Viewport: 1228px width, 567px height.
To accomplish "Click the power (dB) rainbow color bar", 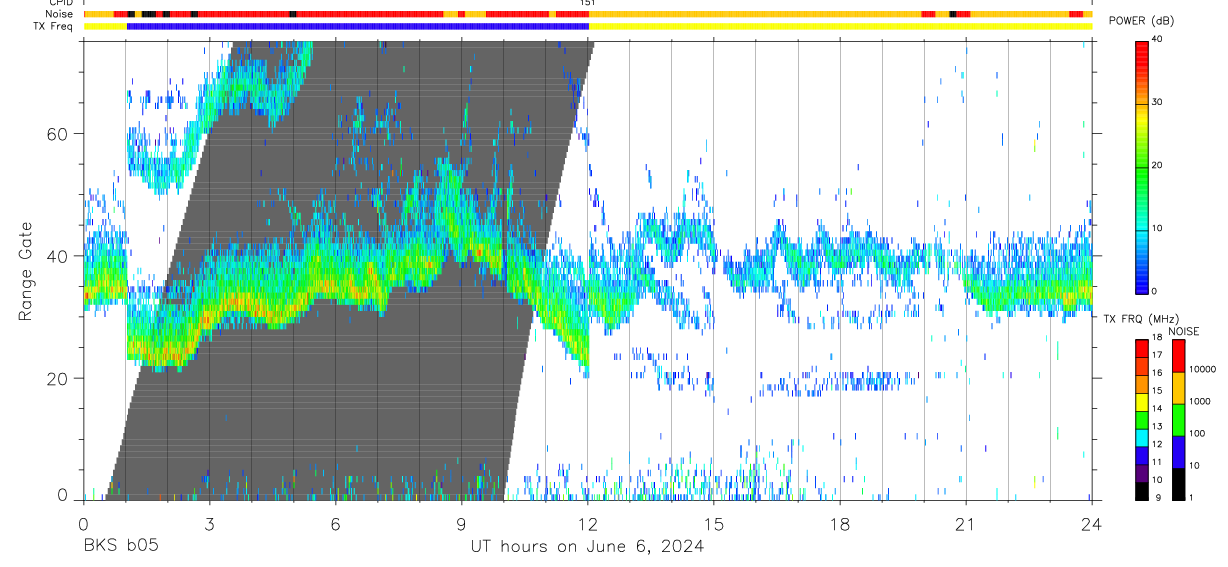I will click(x=1142, y=166).
